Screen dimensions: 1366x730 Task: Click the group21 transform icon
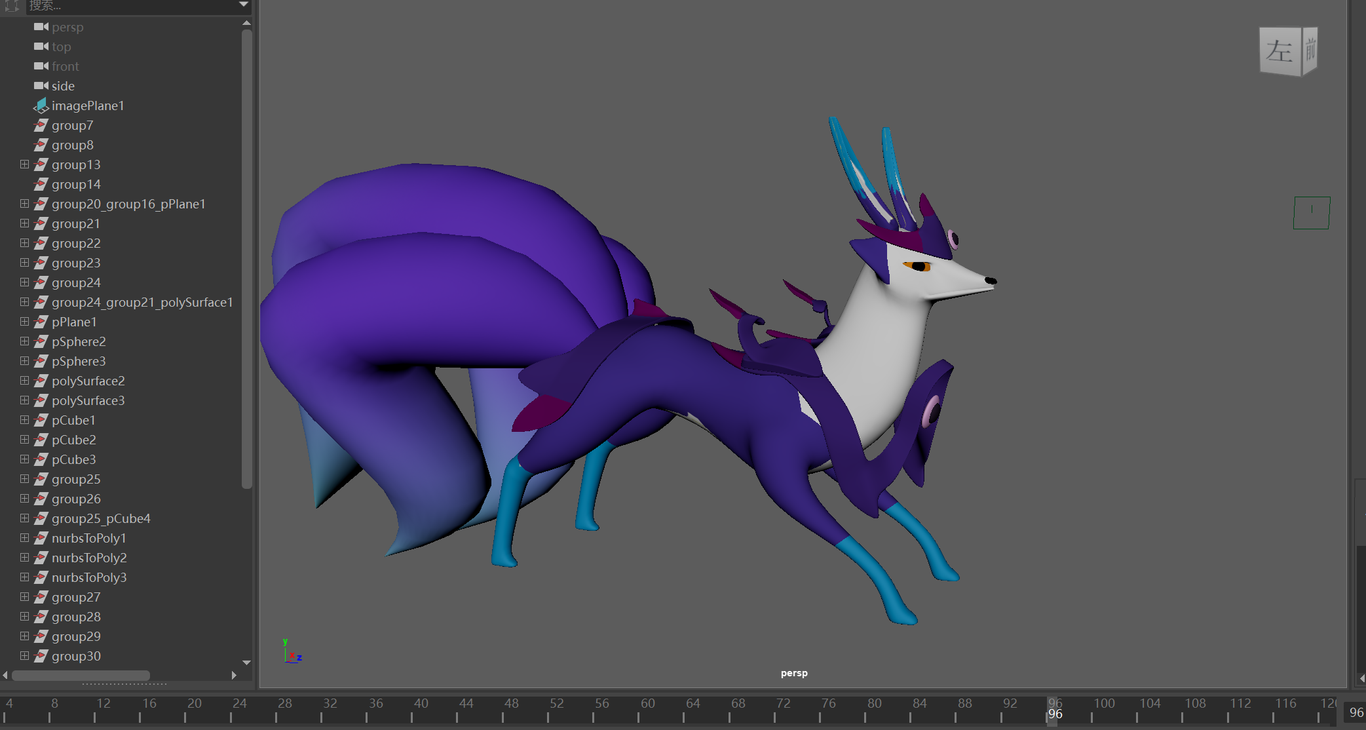point(41,224)
